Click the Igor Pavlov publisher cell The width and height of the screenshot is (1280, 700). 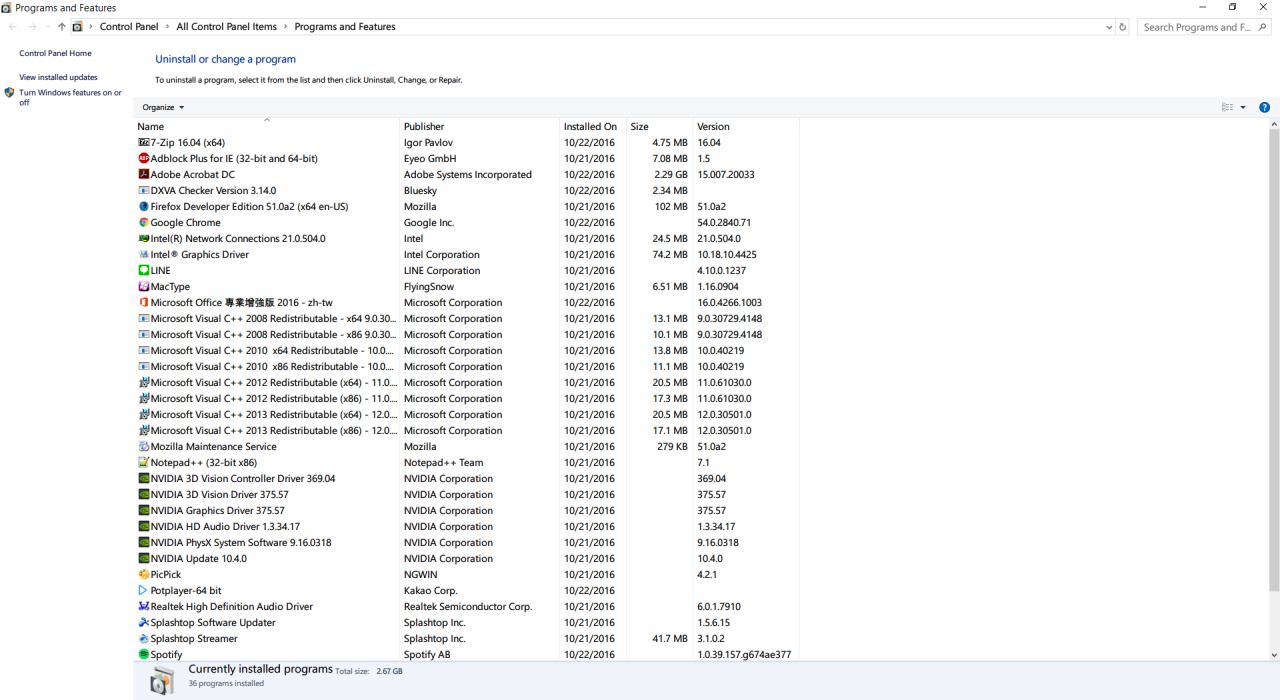(428, 143)
